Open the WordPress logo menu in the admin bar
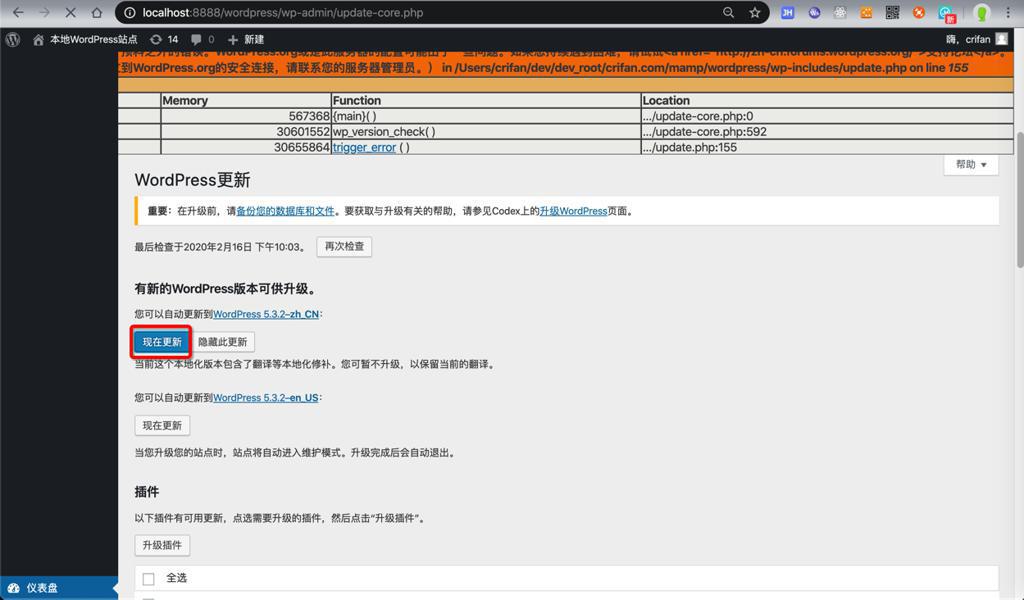 pos(12,39)
